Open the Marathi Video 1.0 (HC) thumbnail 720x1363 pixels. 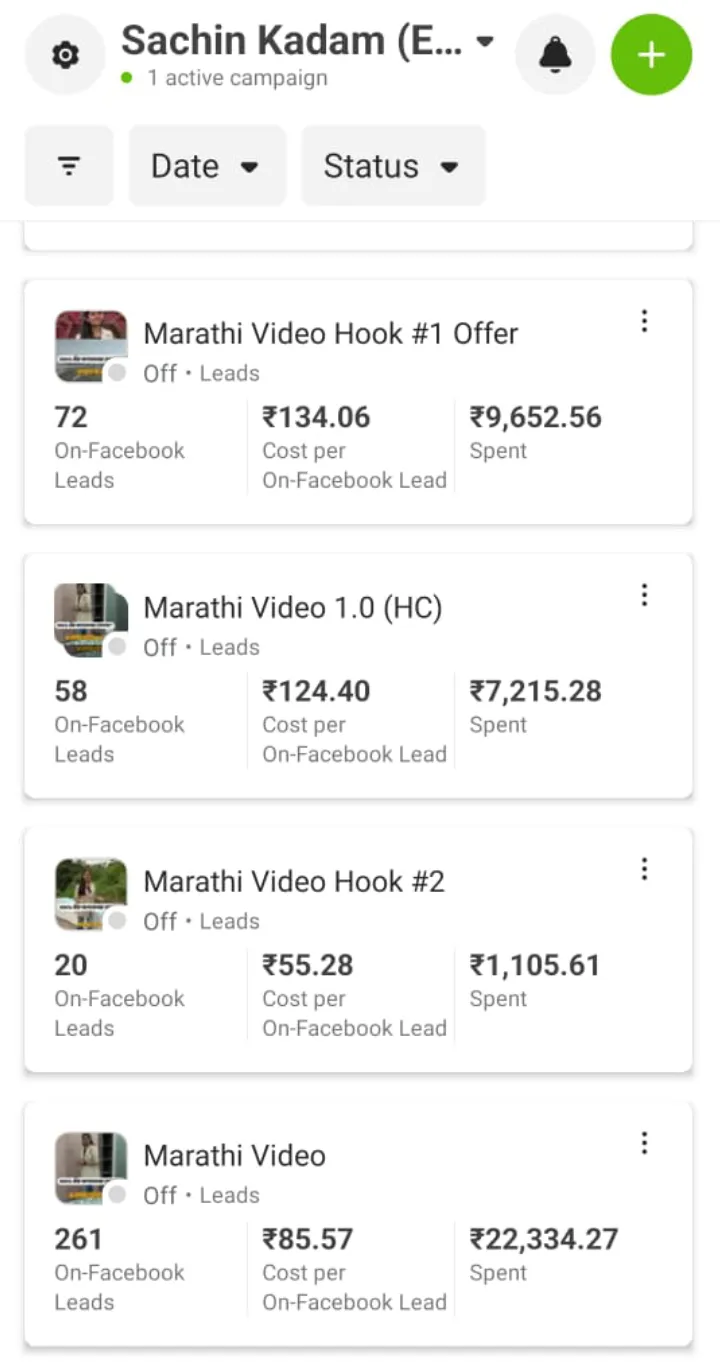coord(90,619)
